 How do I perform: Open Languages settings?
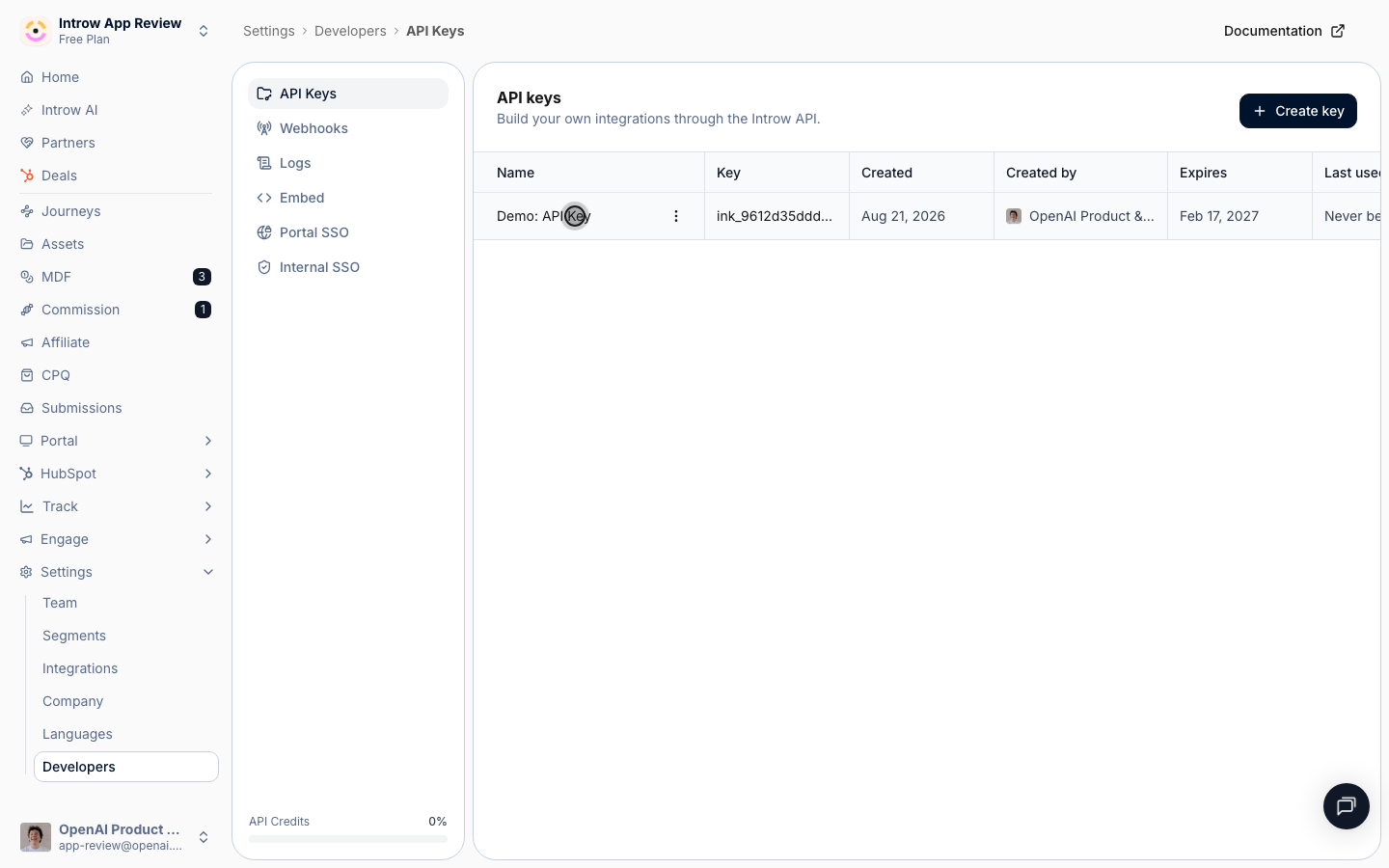tap(126, 734)
